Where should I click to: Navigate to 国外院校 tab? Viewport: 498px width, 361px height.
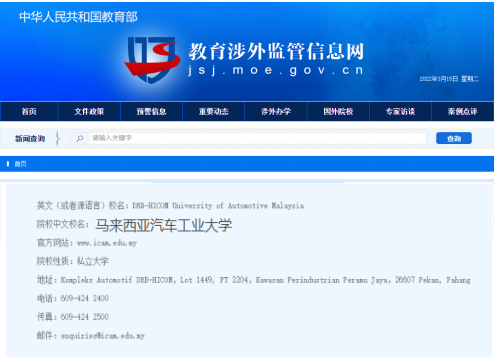[x=338, y=111]
